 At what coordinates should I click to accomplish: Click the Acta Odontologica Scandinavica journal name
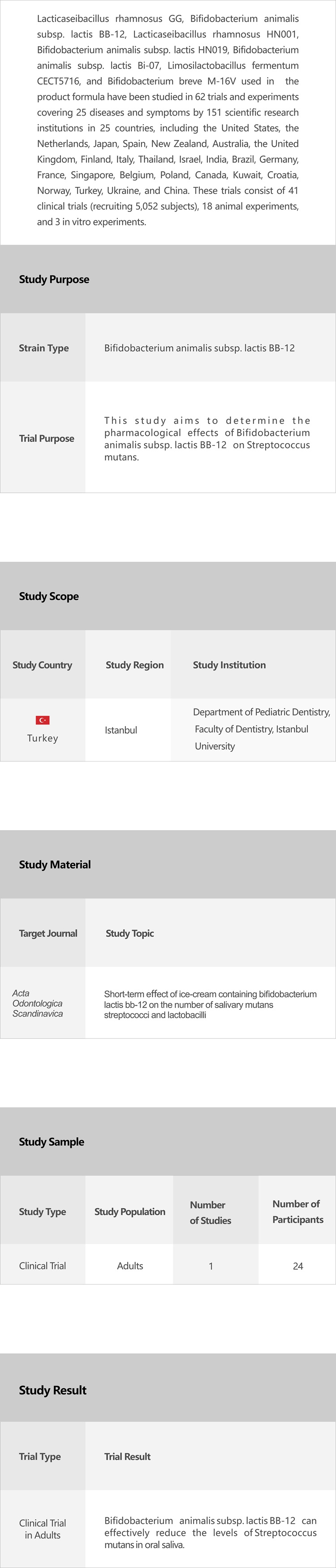click(x=38, y=1003)
